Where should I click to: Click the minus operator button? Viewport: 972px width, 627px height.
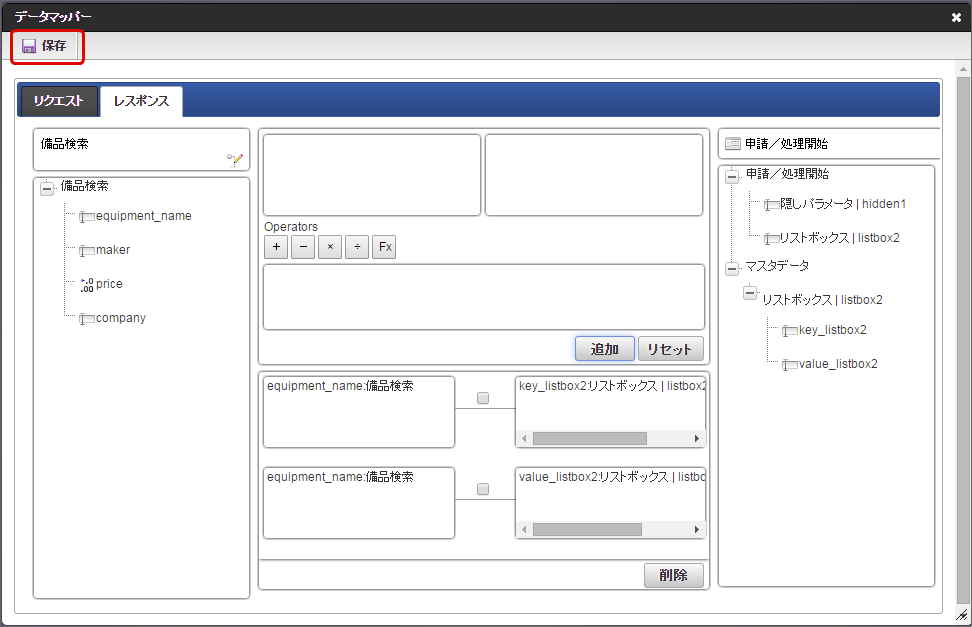coord(303,247)
